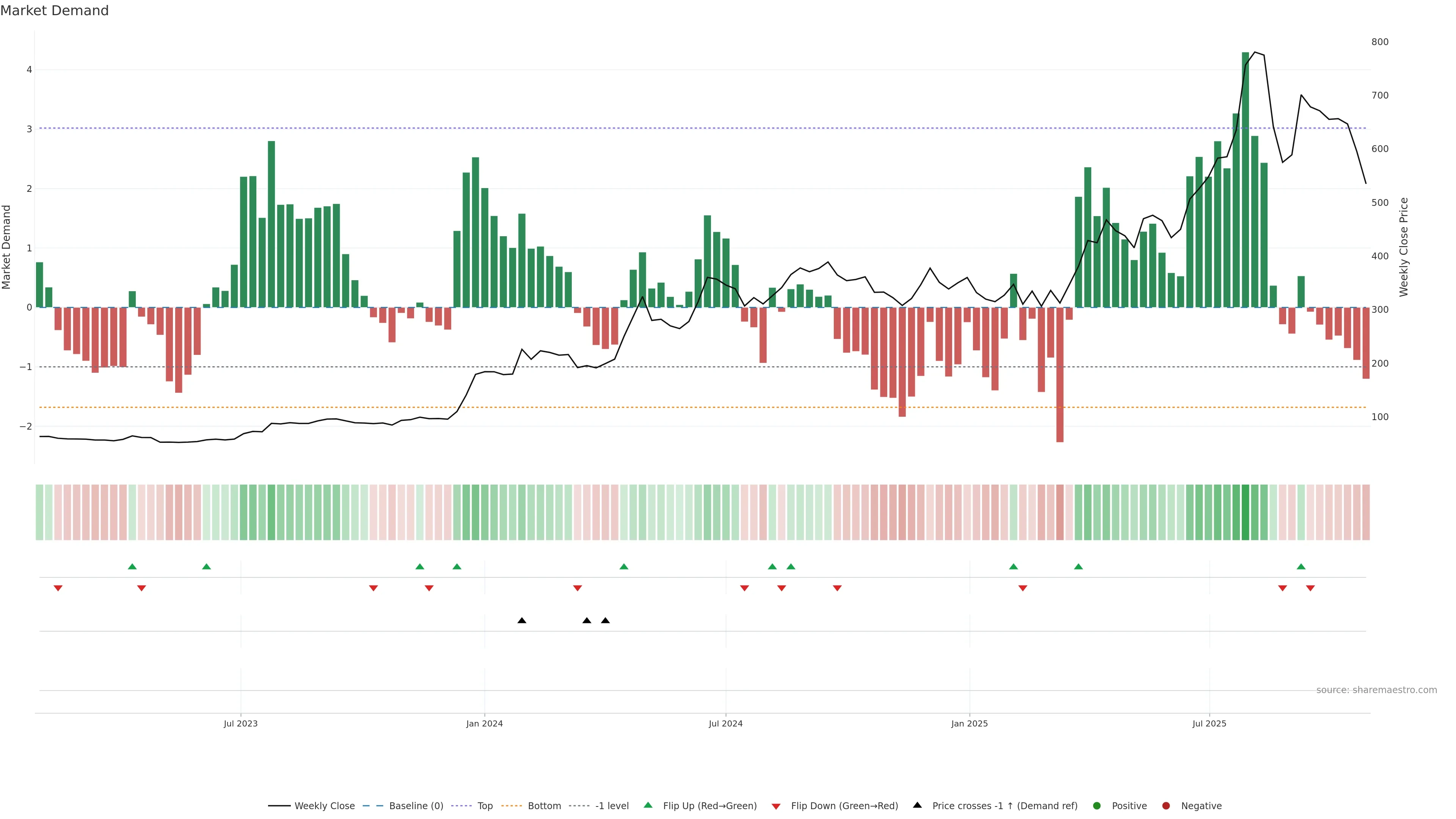Click the leftmost red Flip Down marker

58,588
